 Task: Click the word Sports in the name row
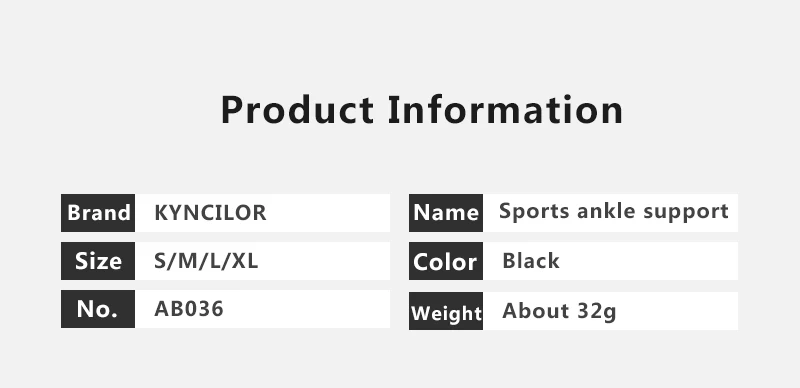pos(534,211)
